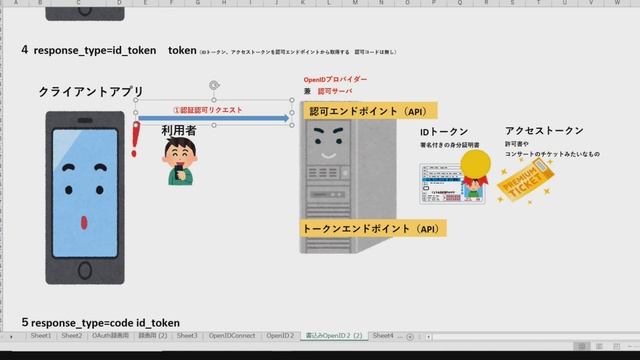Screen dimensions: 640x360
Task: Click the 署名付きの身分証明書 caption
Action: [450, 145]
